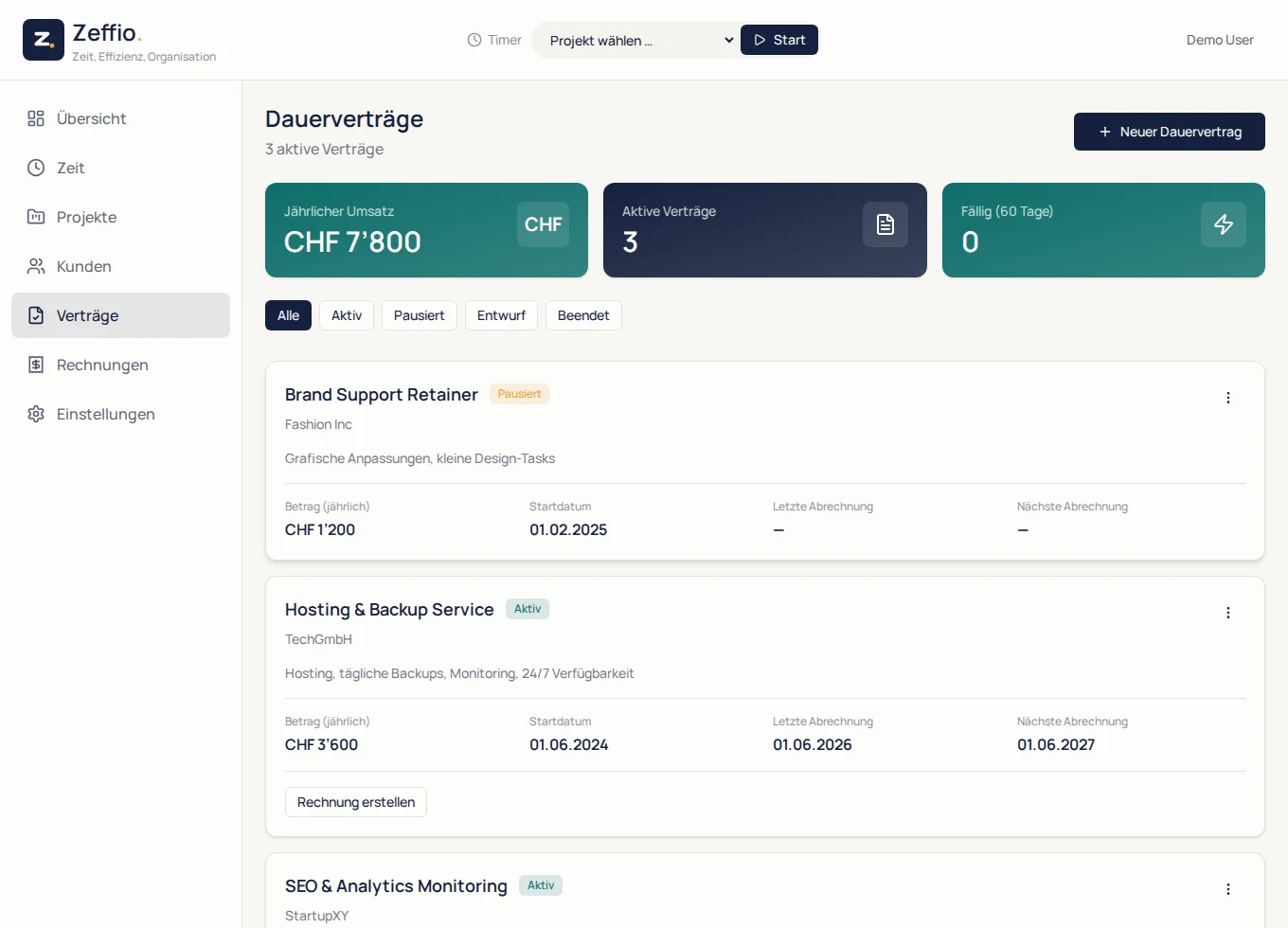Image resolution: width=1288 pixels, height=928 pixels.
Task: Click the lightning icon on Fällig card
Action: coord(1224,224)
